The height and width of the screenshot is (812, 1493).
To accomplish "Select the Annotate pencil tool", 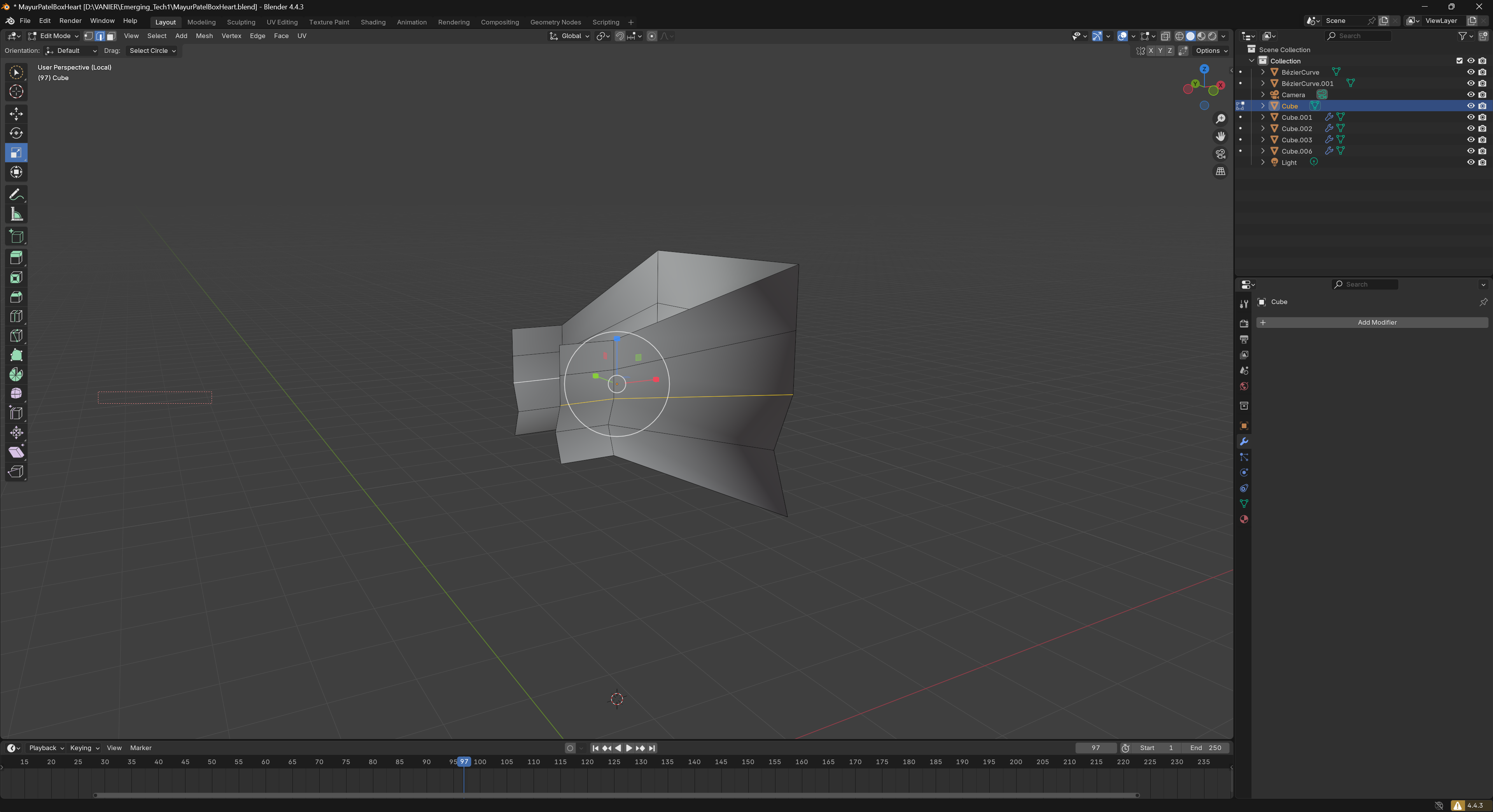I will click(x=16, y=195).
